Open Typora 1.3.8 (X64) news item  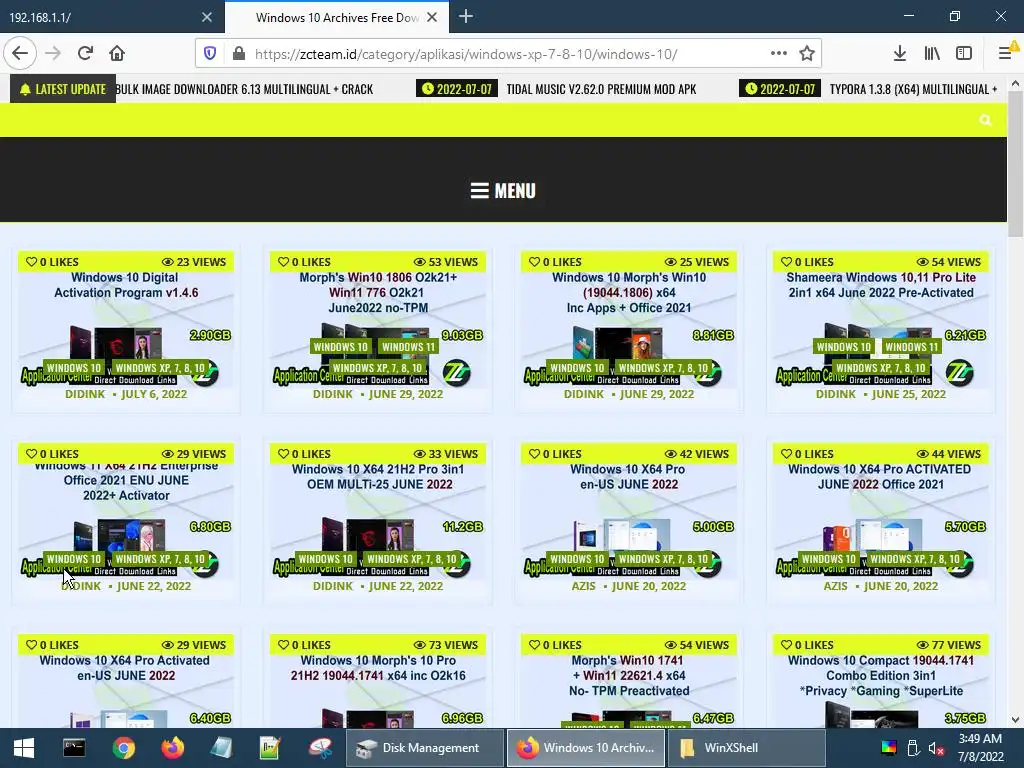pos(914,89)
